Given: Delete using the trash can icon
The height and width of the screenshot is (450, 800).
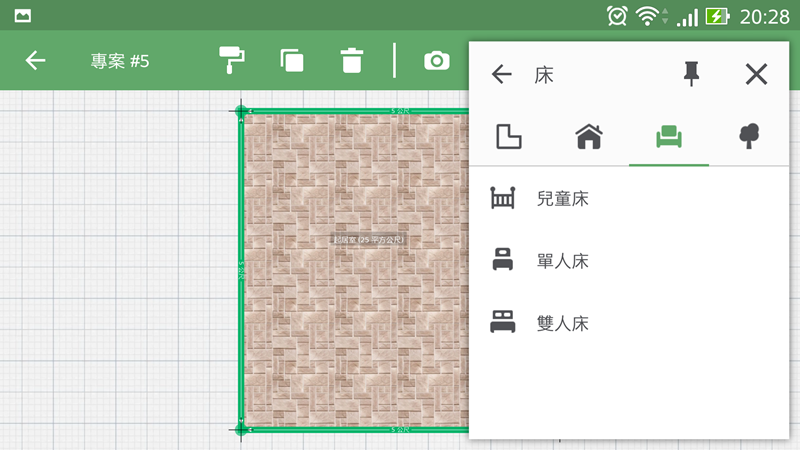Looking at the screenshot, I should click(351, 61).
